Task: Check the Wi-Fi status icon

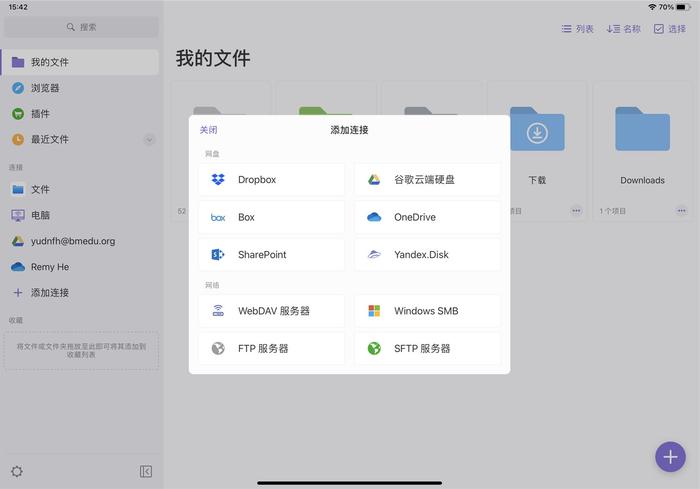Action: coord(652,7)
